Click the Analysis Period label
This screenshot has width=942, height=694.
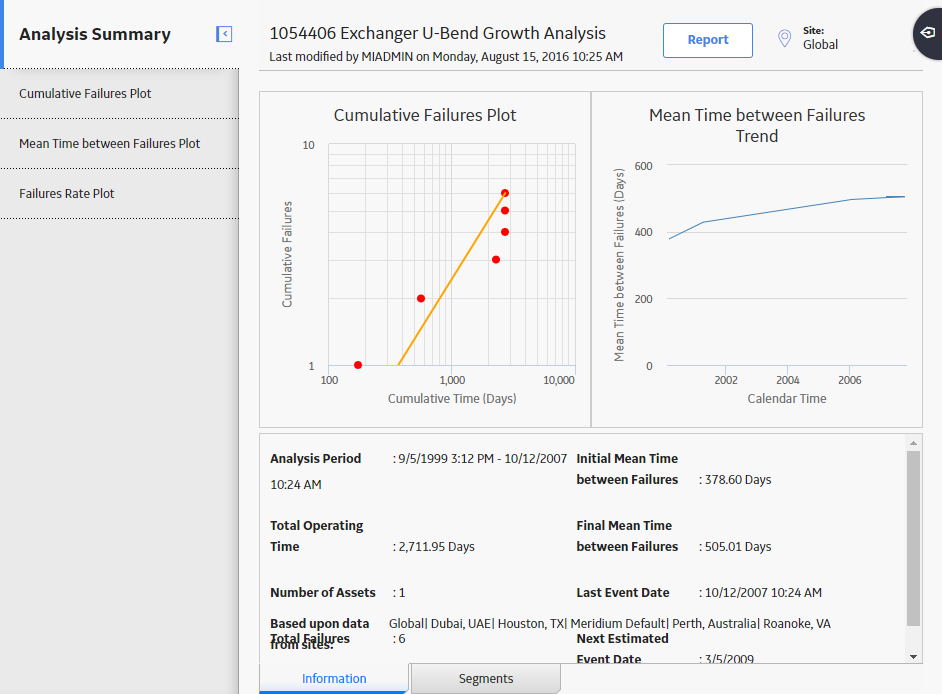[x=315, y=458]
